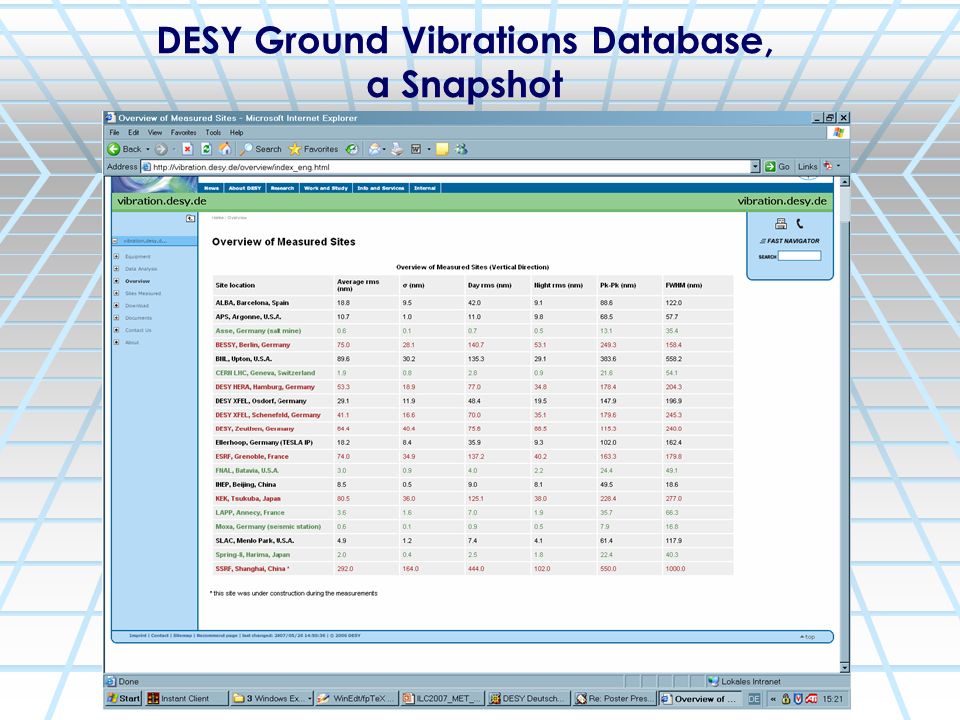Image resolution: width=960 pixels, height=720 pixels.
Task: Refresh the page using the toolbar icon
Action: pos(206,149)
